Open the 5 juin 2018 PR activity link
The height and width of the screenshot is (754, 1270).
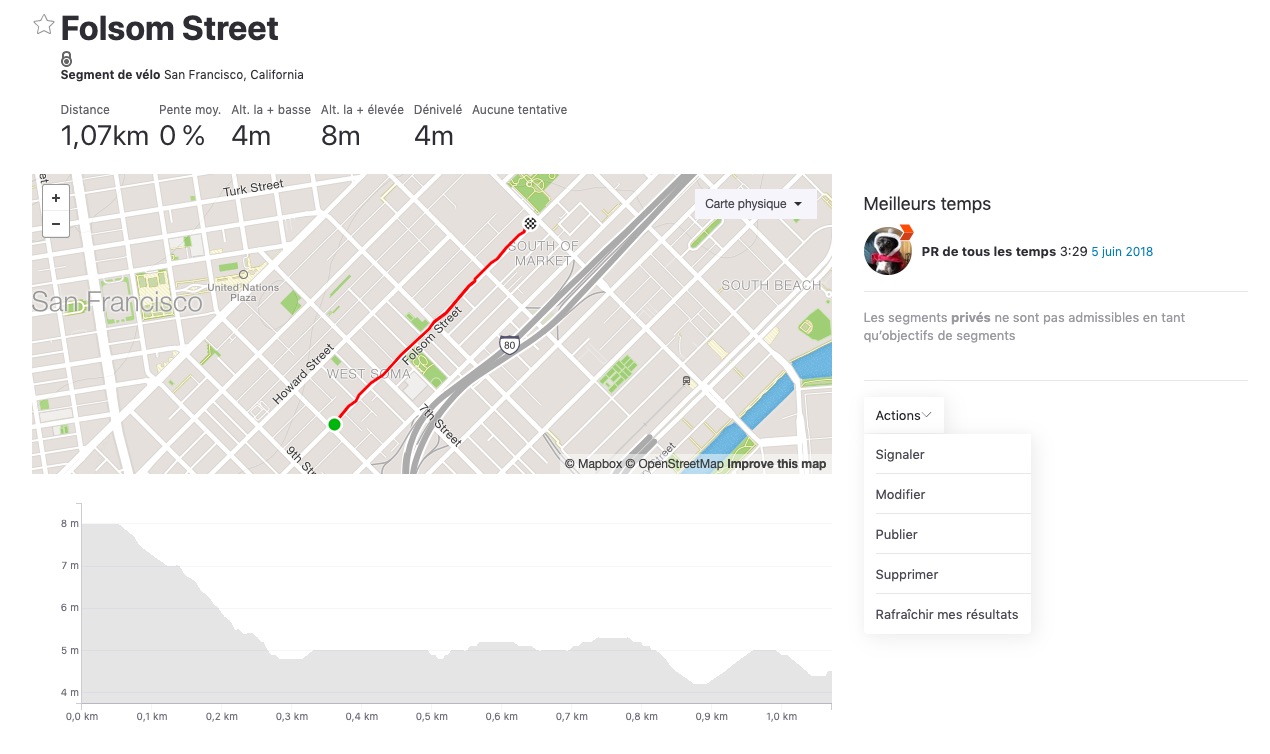(x=1122, y=252)
